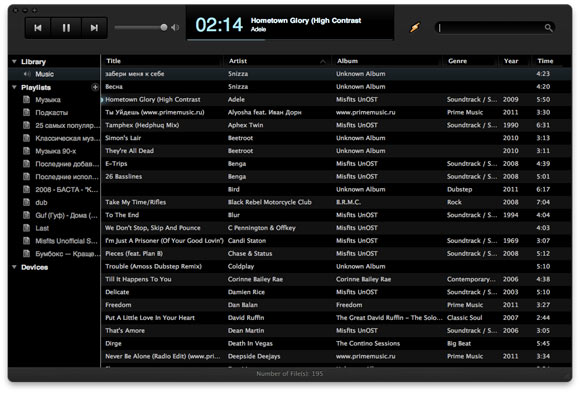The height and width of the screenshot is (393, 580).
Task: Sort by the Year column header
Action: click(x=515, y=61)
